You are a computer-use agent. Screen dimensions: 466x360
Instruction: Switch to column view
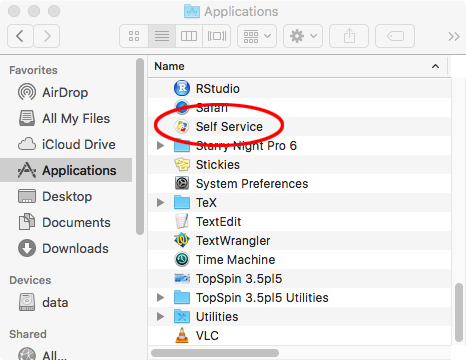pyautogui.click(x=189, y=36)
